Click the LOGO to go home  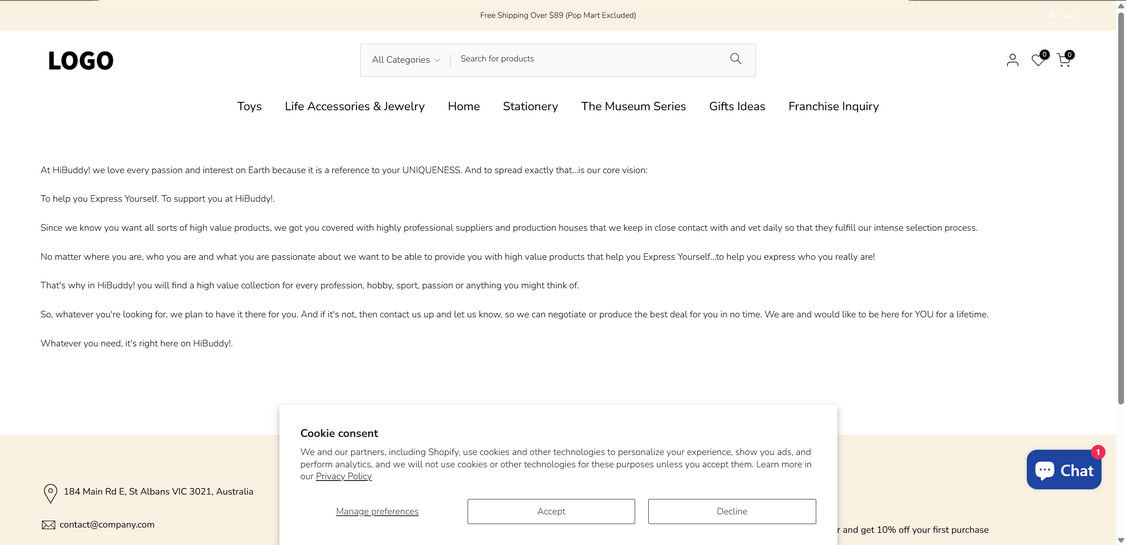(x=81, y=61)
